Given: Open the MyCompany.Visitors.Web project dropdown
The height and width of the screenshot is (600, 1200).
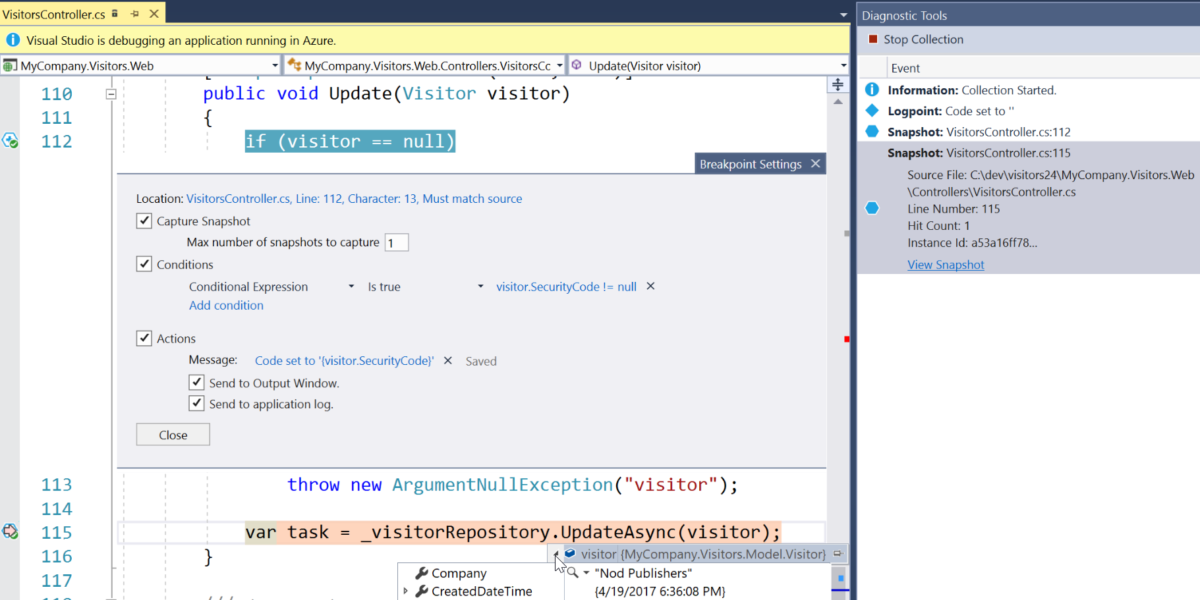Looking at the screenshot, I should click(273, 64).
